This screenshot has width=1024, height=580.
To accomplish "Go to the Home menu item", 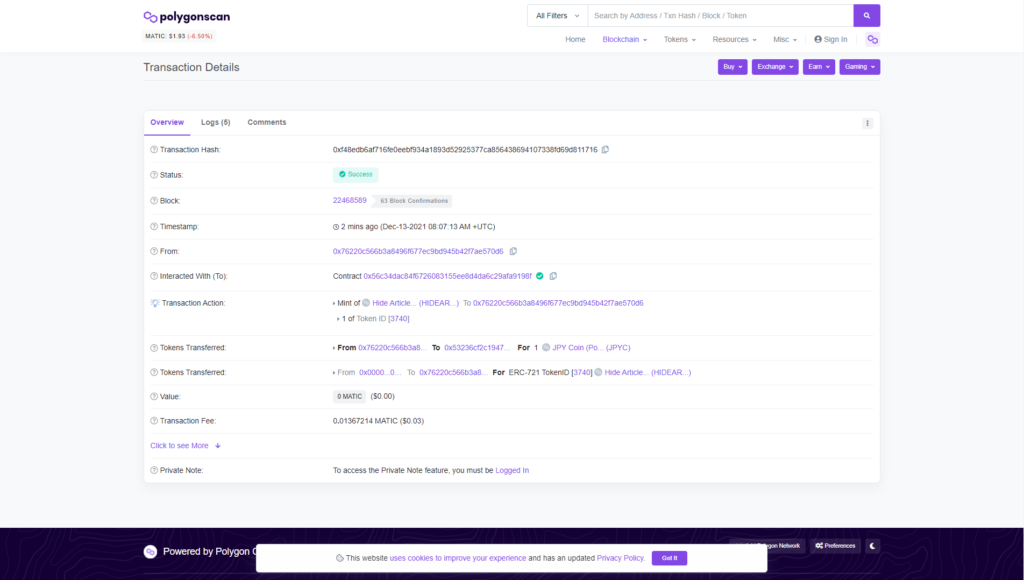I will coord(575,40).
